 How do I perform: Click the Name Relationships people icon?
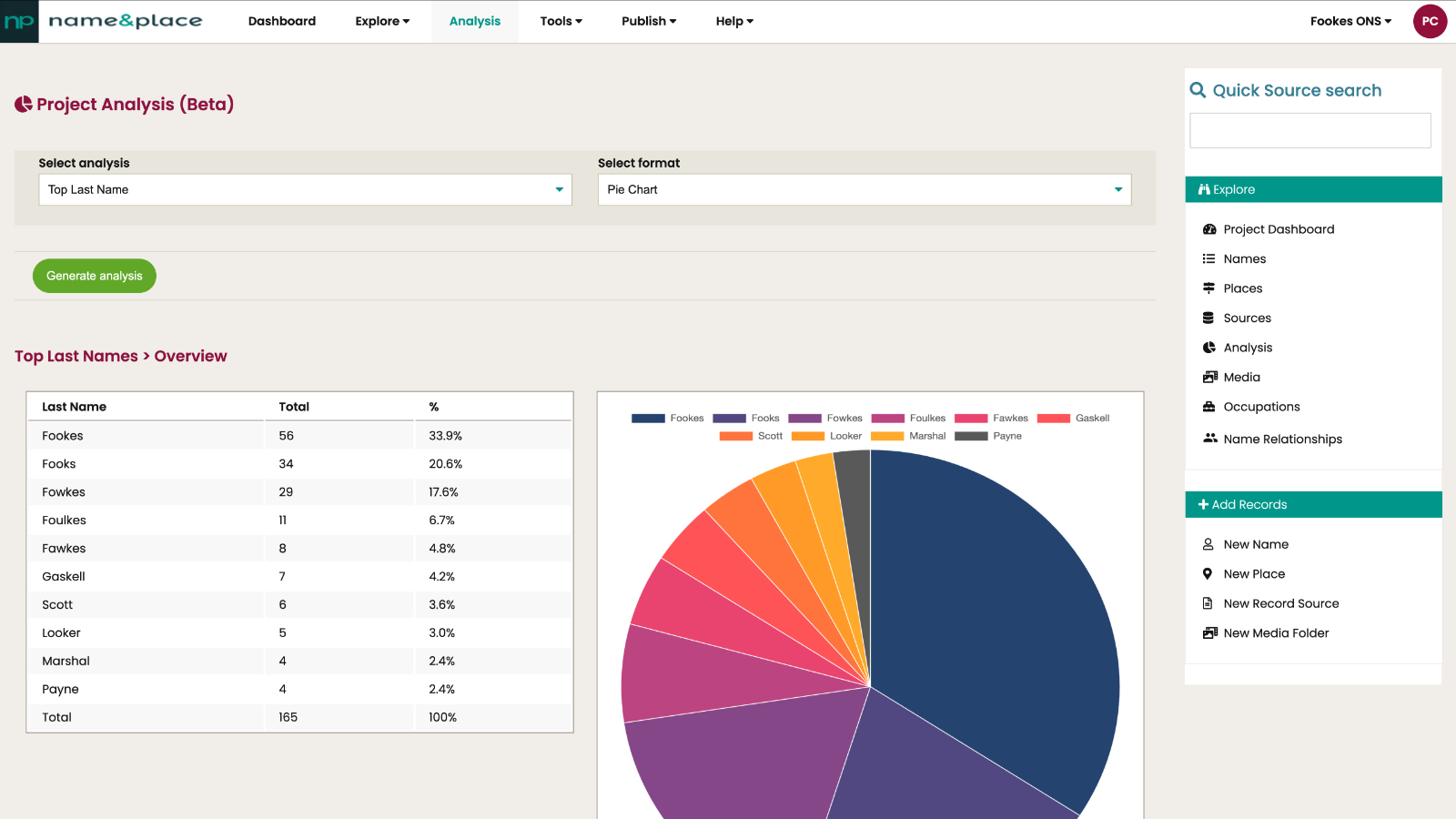point(1210,438)
